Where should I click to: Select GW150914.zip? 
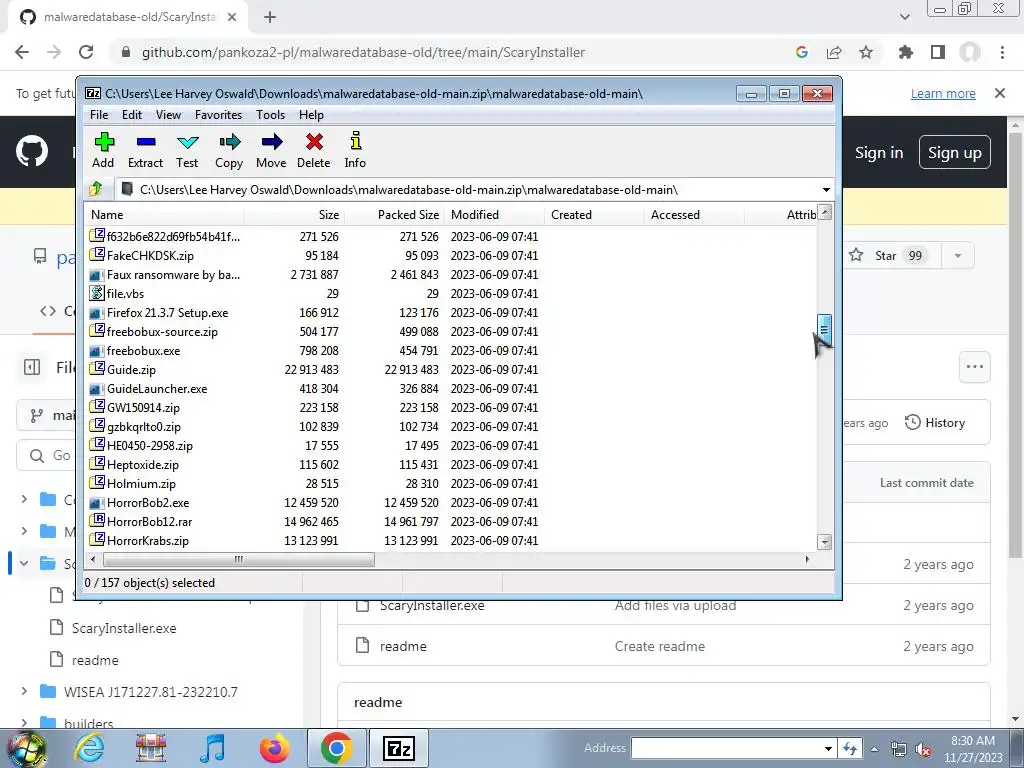pos(143,408)
